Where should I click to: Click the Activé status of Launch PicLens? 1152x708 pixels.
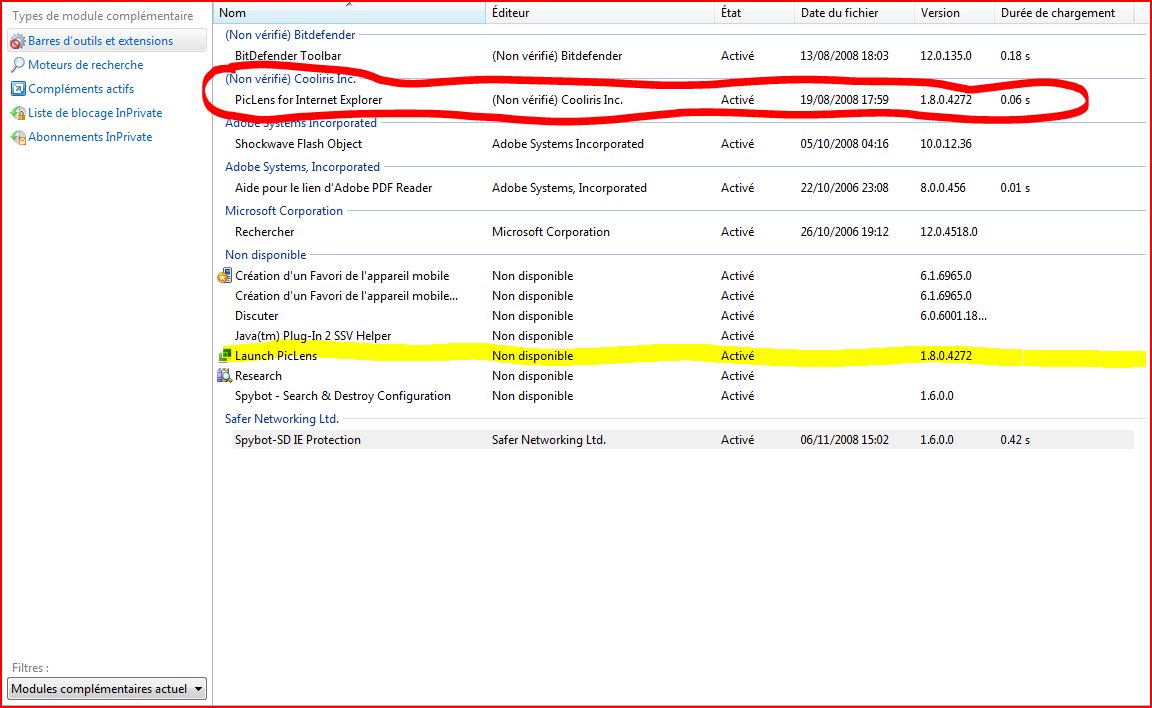(738, 355)
